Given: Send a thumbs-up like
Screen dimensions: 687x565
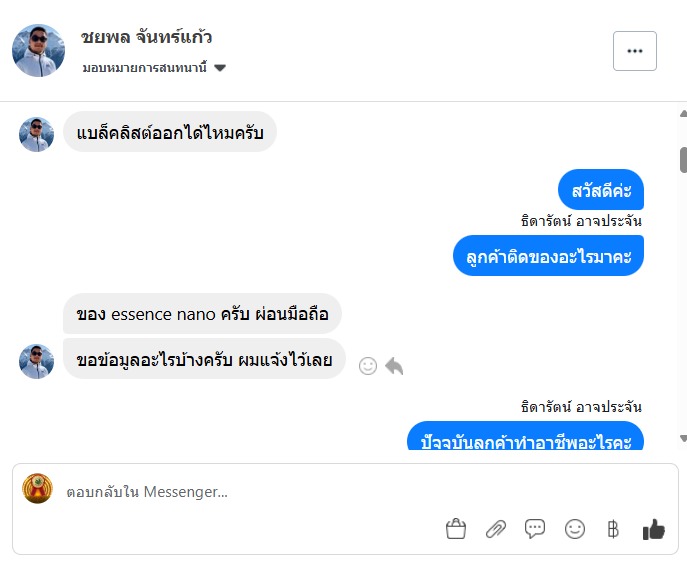Looking at the screenshot, I should click(654, 529).
